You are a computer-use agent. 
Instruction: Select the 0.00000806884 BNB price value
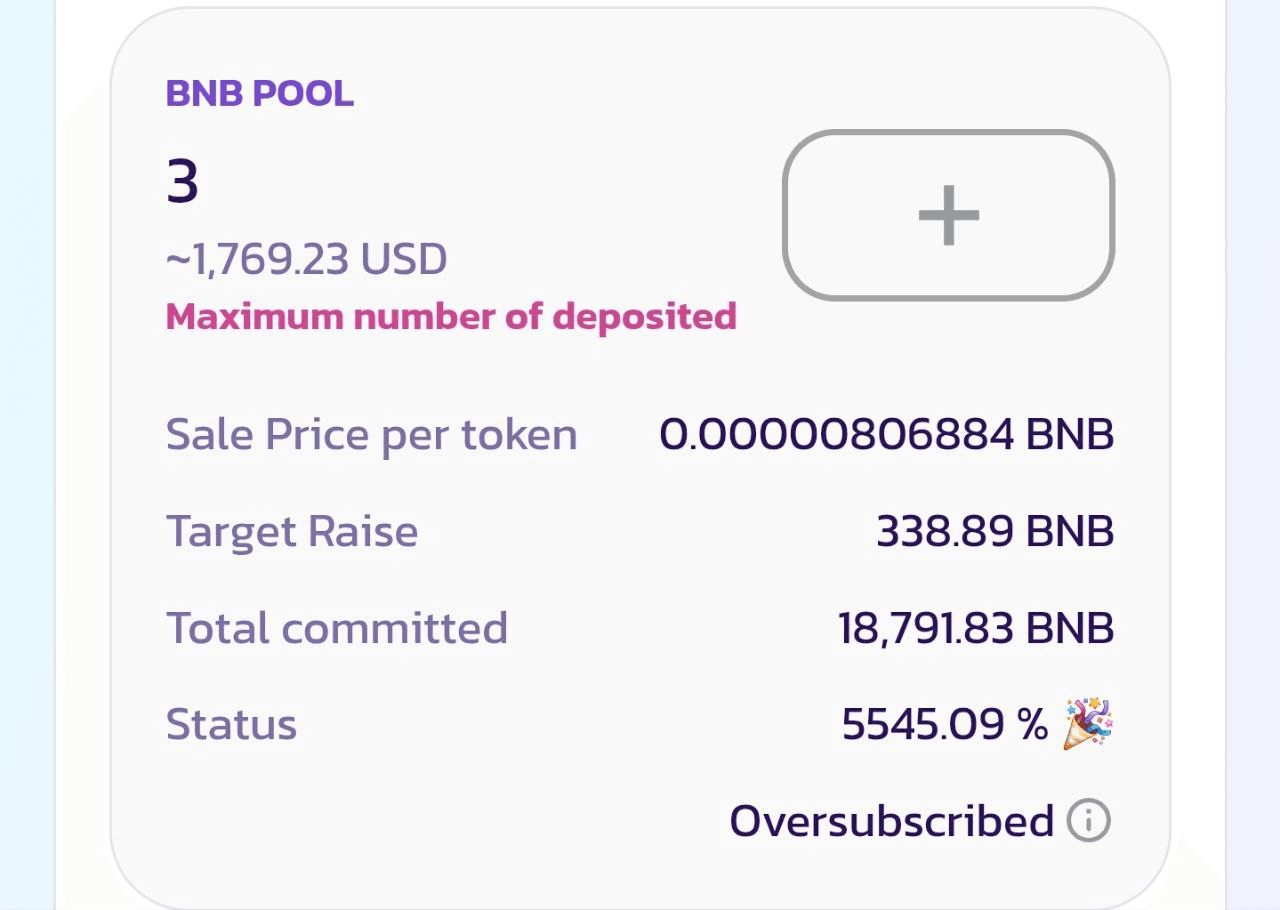(886, 435)
